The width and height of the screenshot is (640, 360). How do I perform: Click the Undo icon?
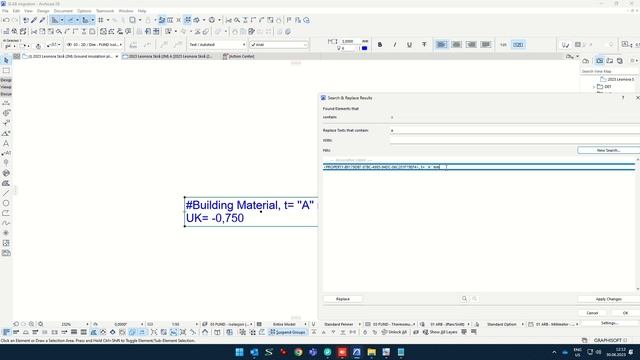click(6, 20)
